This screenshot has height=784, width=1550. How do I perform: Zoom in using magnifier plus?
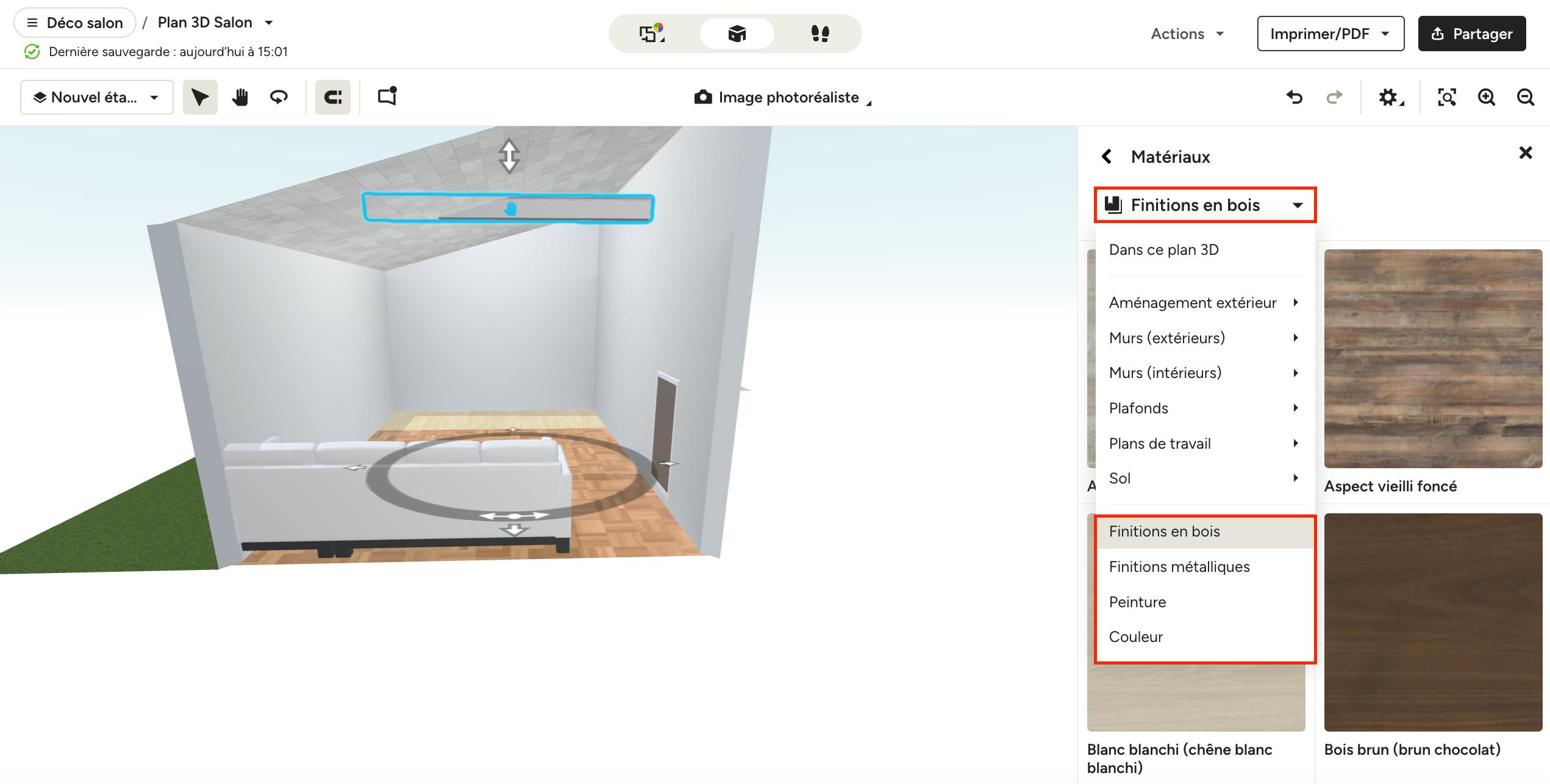[1487, 98]
